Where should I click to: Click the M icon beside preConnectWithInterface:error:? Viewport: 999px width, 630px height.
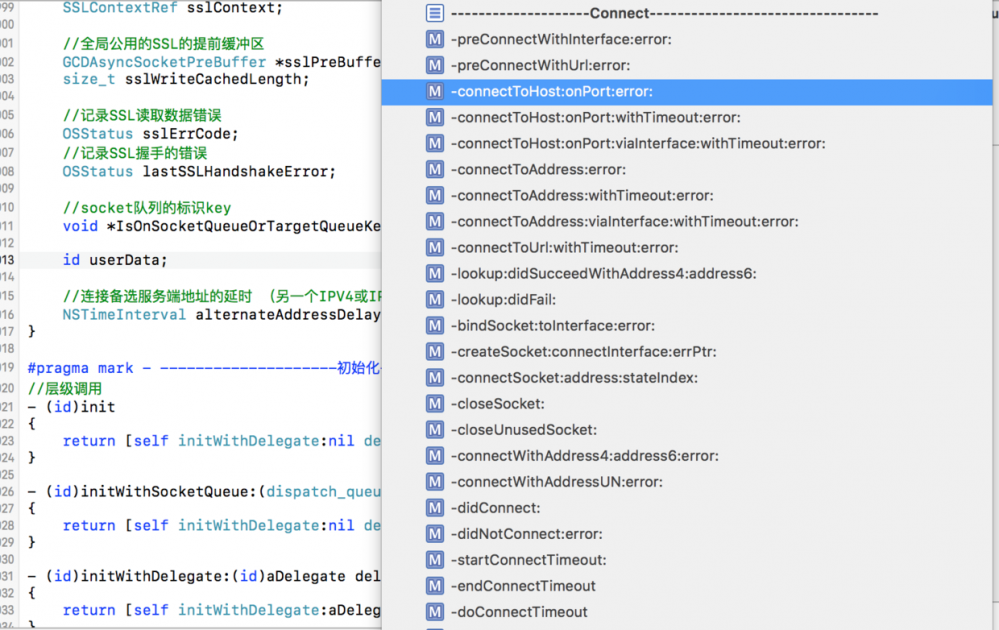coord(435,39)
